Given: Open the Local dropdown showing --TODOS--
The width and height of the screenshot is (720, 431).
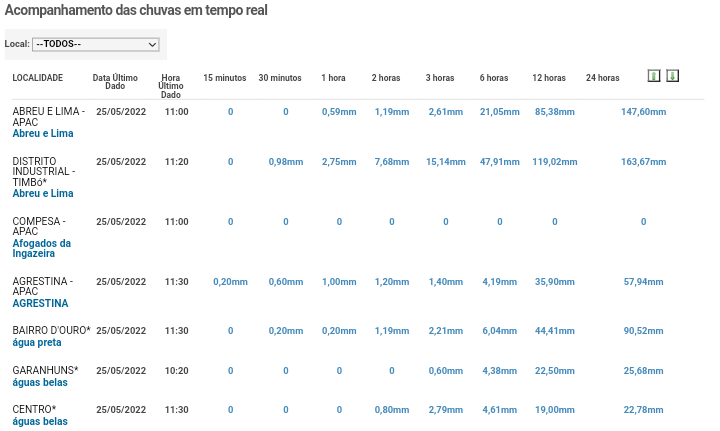Looking at the screenshot, I should tap(96, 44).
